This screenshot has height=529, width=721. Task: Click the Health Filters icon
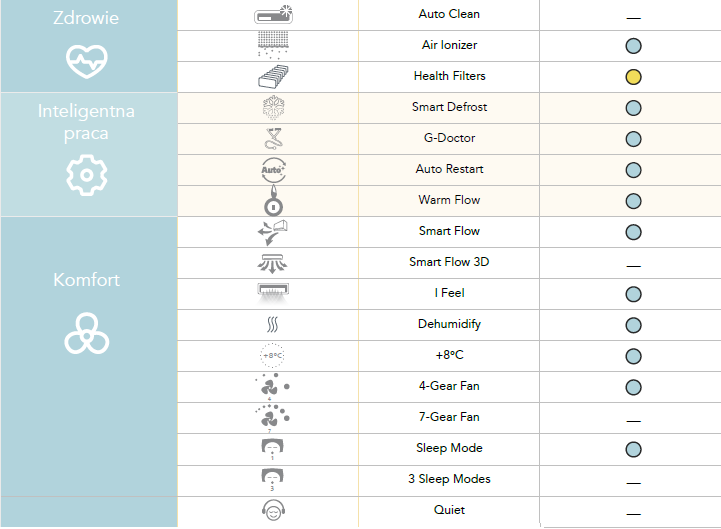(272, 77)
